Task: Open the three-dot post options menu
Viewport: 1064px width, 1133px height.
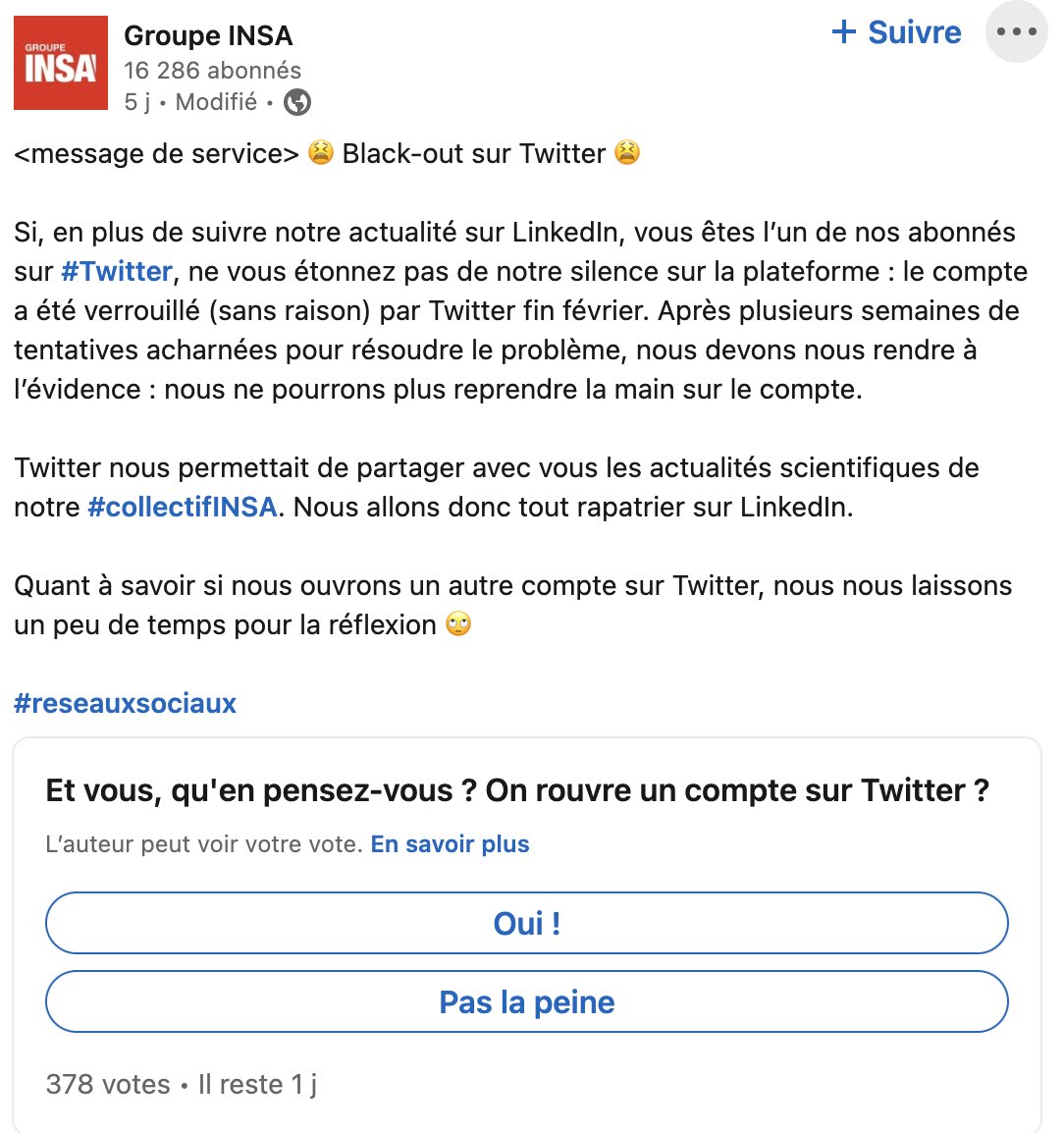Action: (x=1016, y=32)
